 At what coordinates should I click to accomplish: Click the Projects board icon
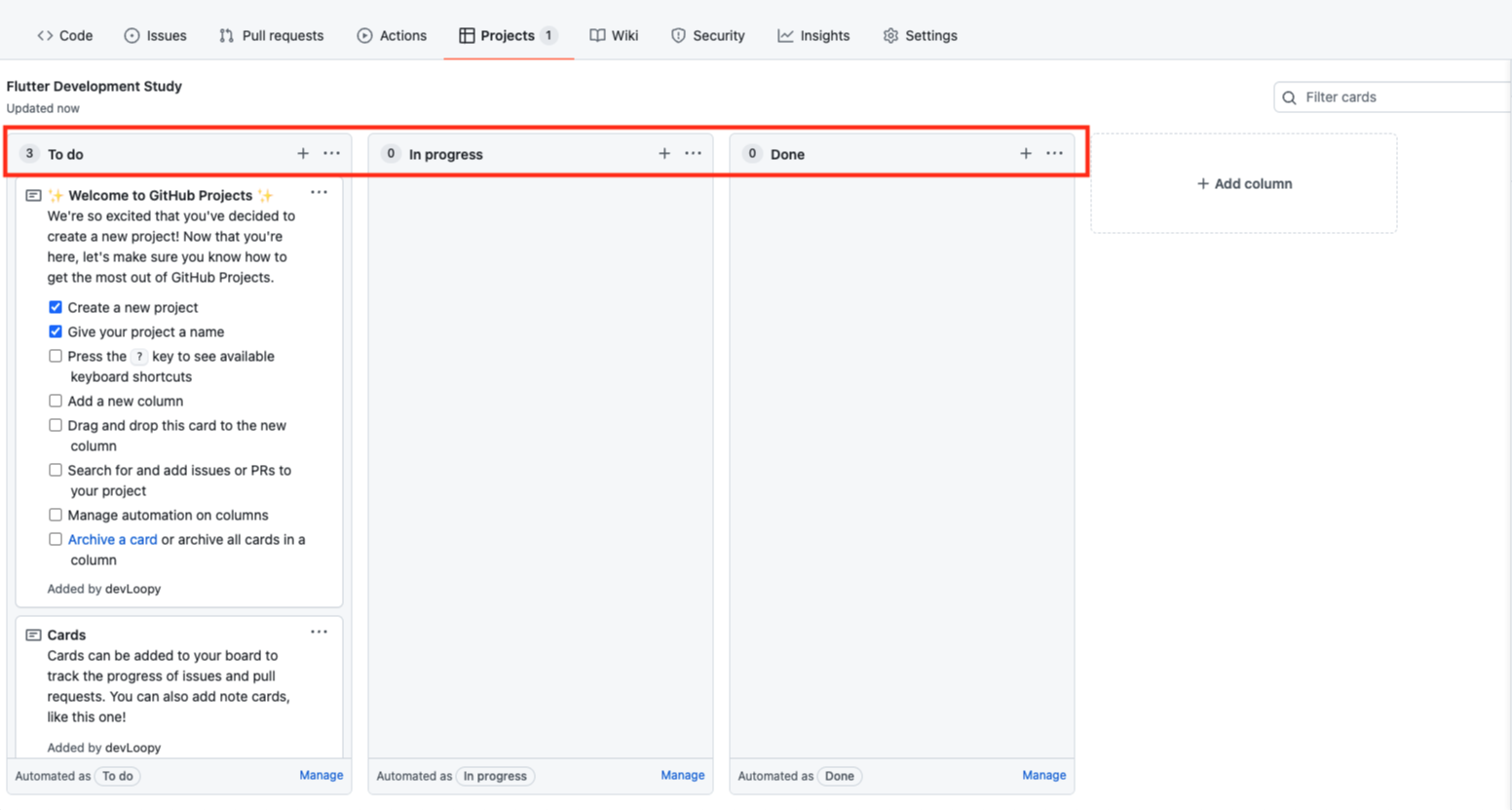click(x=467, y=35)
